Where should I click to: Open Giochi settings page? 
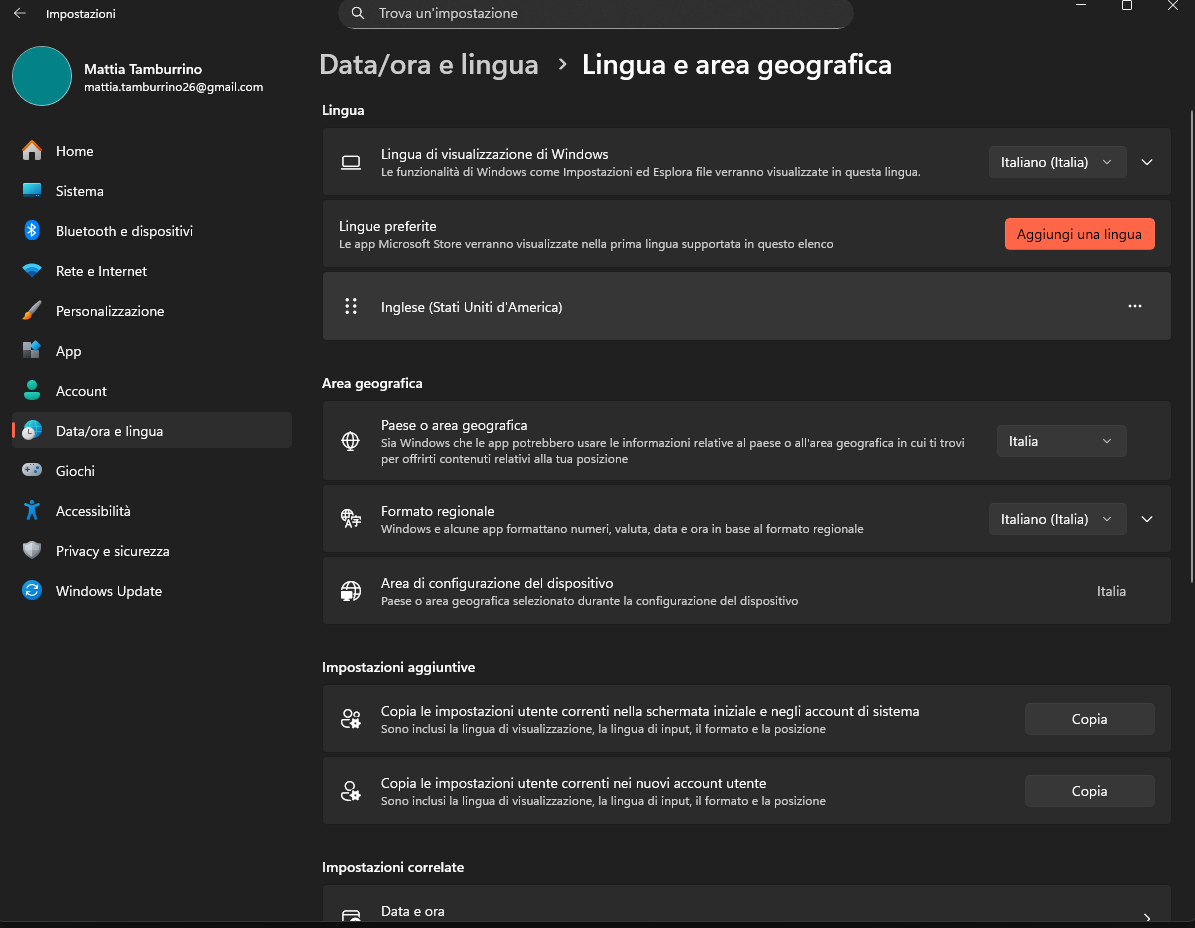[152, 470]
